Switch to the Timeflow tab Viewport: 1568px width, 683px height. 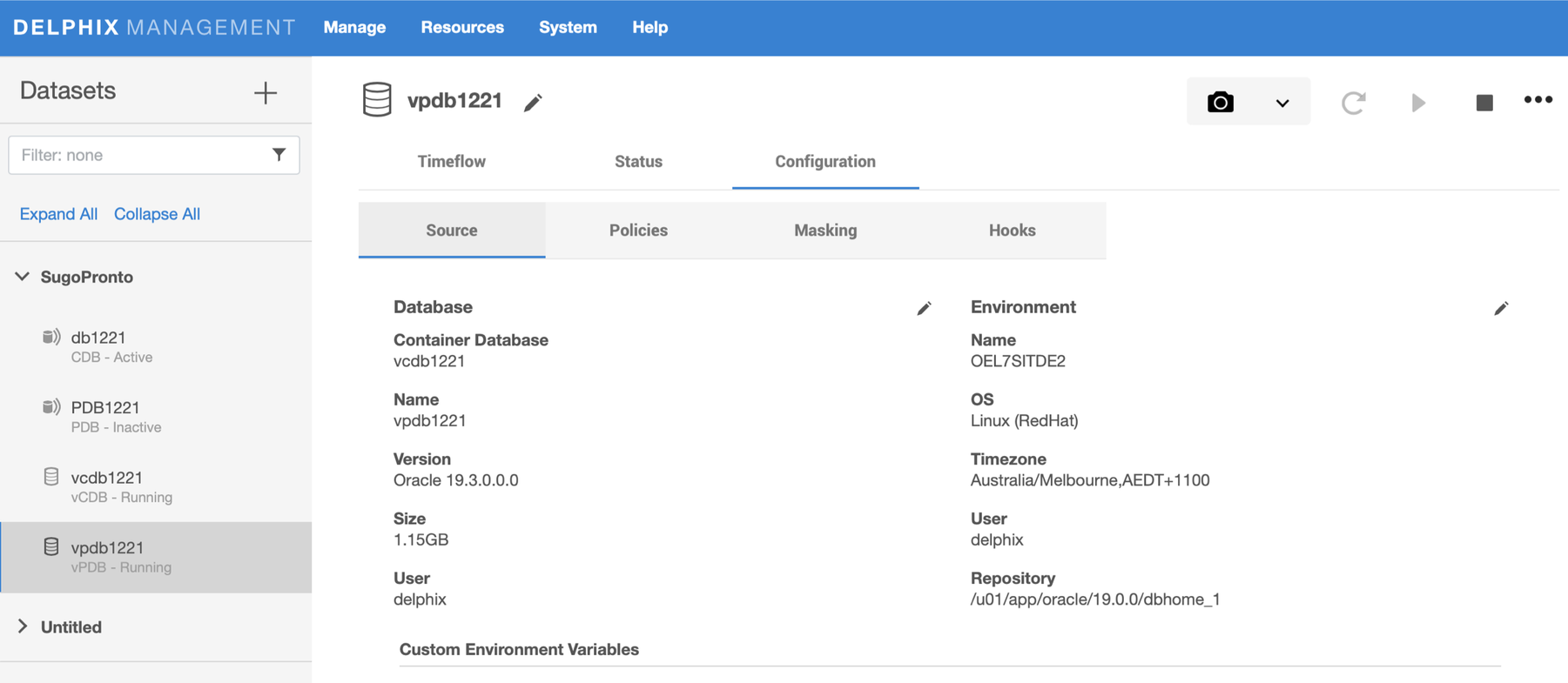(451, 162)
